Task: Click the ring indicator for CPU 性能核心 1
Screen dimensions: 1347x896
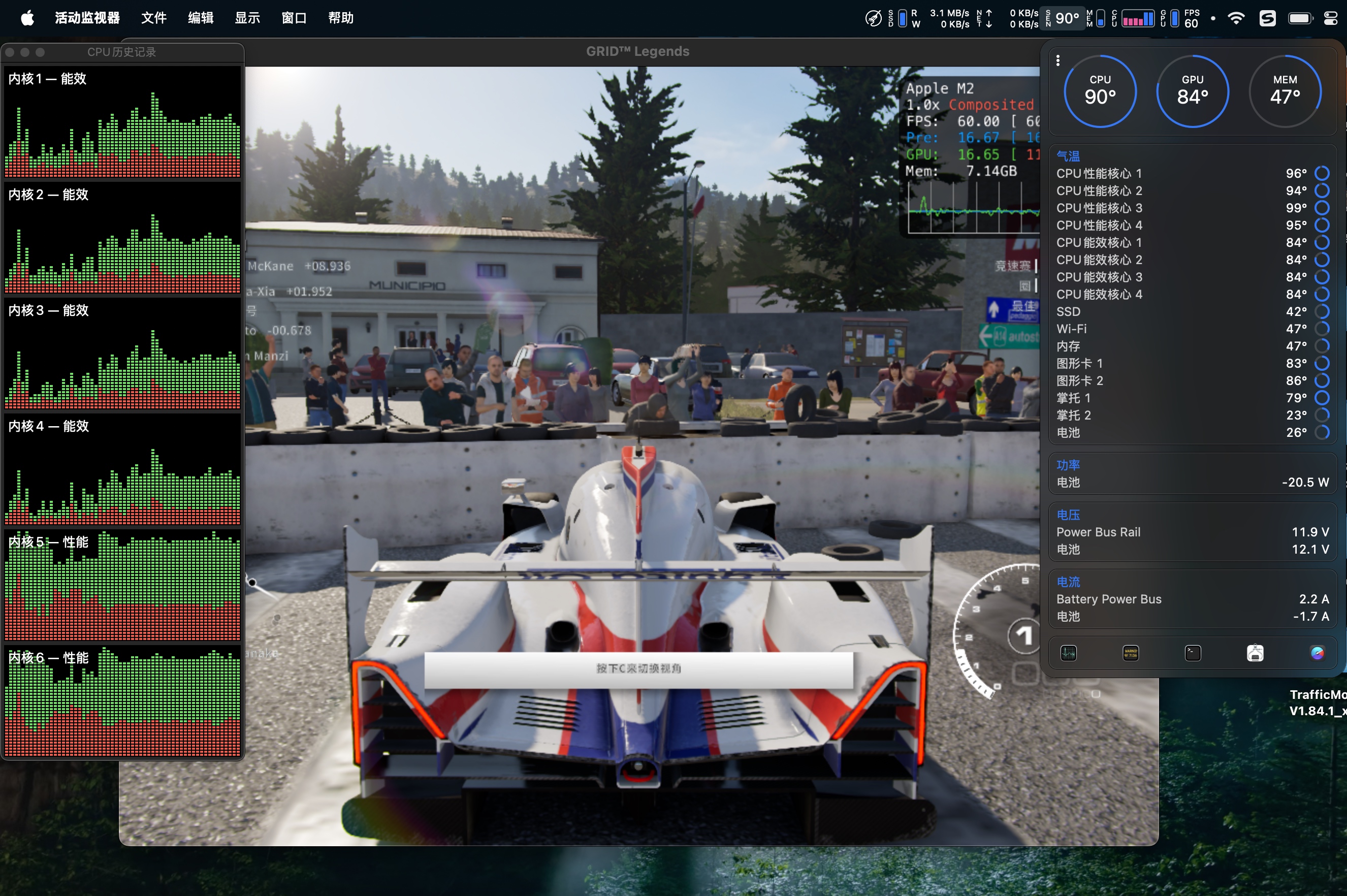Action: click(1322, 173)
